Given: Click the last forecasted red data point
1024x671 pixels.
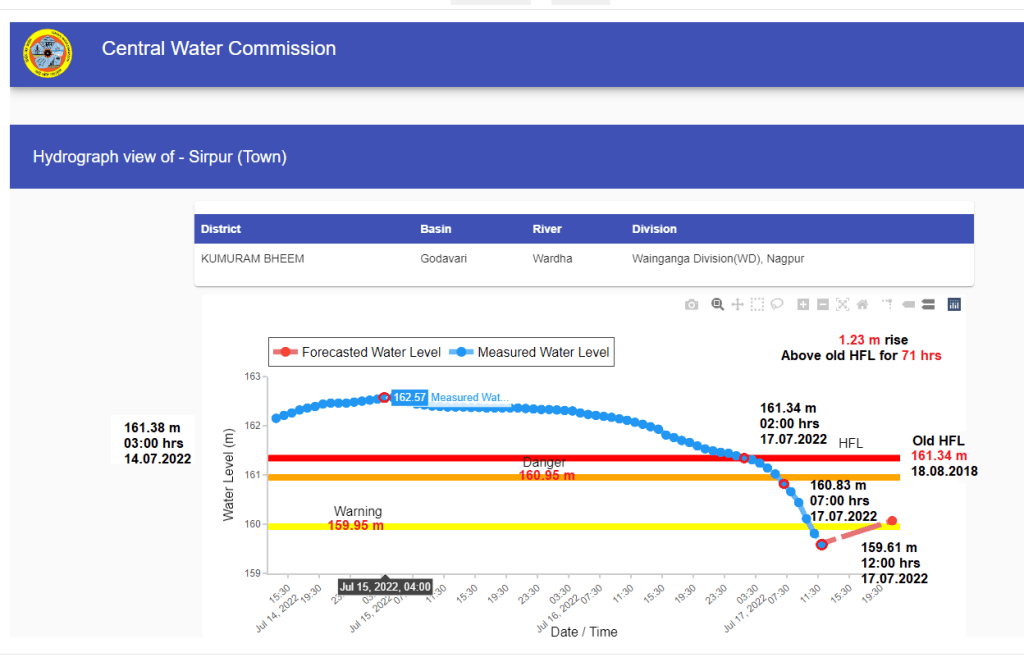Looking at the screenshot, I should pos(891,521).
